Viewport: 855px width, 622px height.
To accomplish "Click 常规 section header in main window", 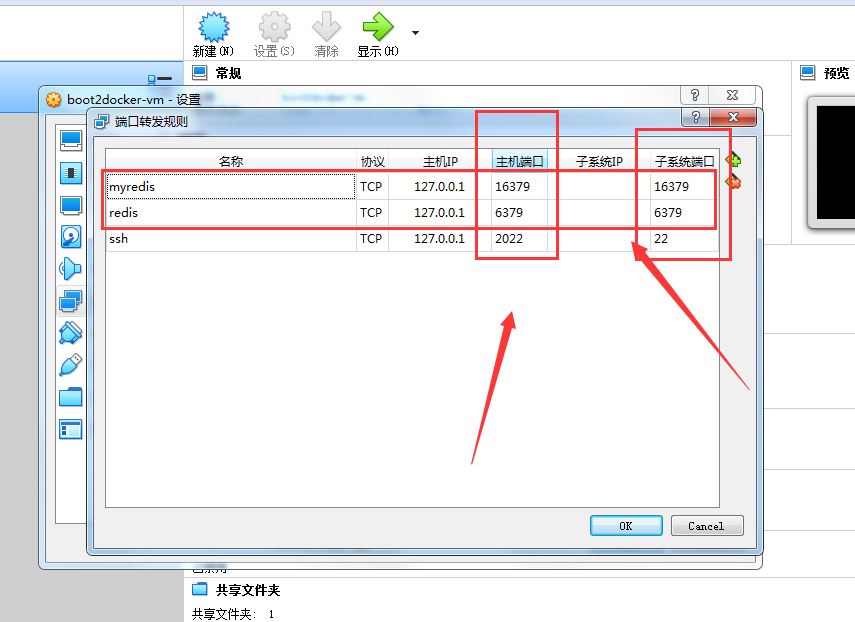I will pos(228,73).
